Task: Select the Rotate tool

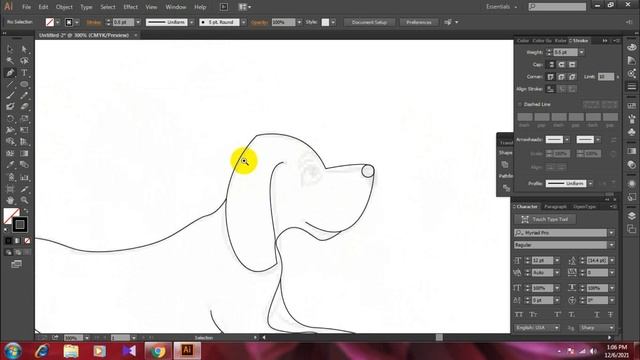Action: click(x=10, y=119)
